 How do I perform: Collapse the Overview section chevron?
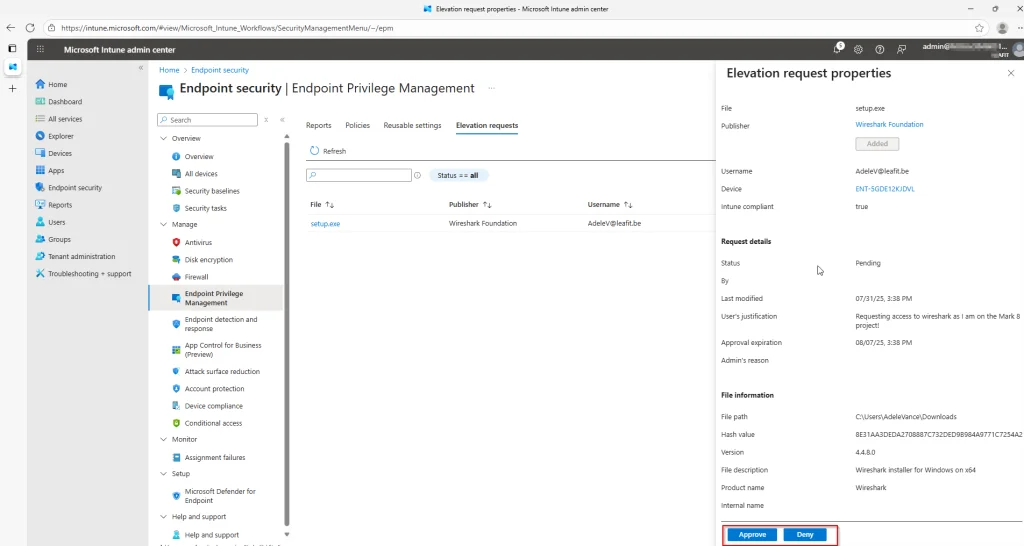[163, 138]
